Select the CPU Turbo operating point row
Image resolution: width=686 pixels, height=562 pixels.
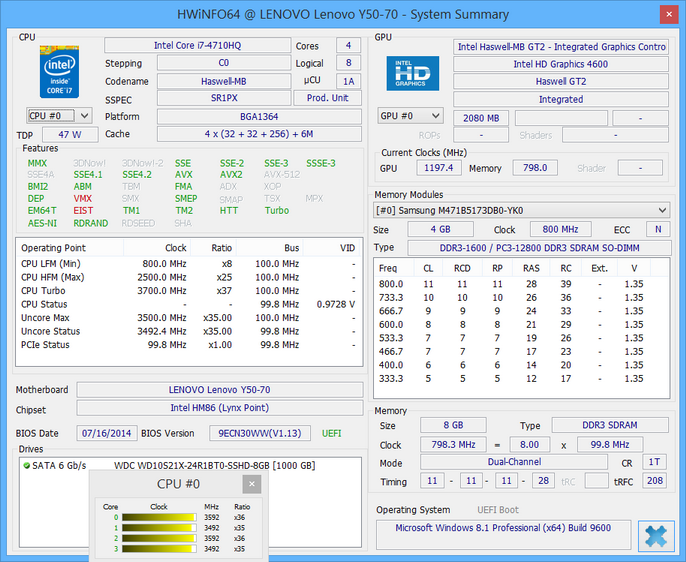click(189, 291)
